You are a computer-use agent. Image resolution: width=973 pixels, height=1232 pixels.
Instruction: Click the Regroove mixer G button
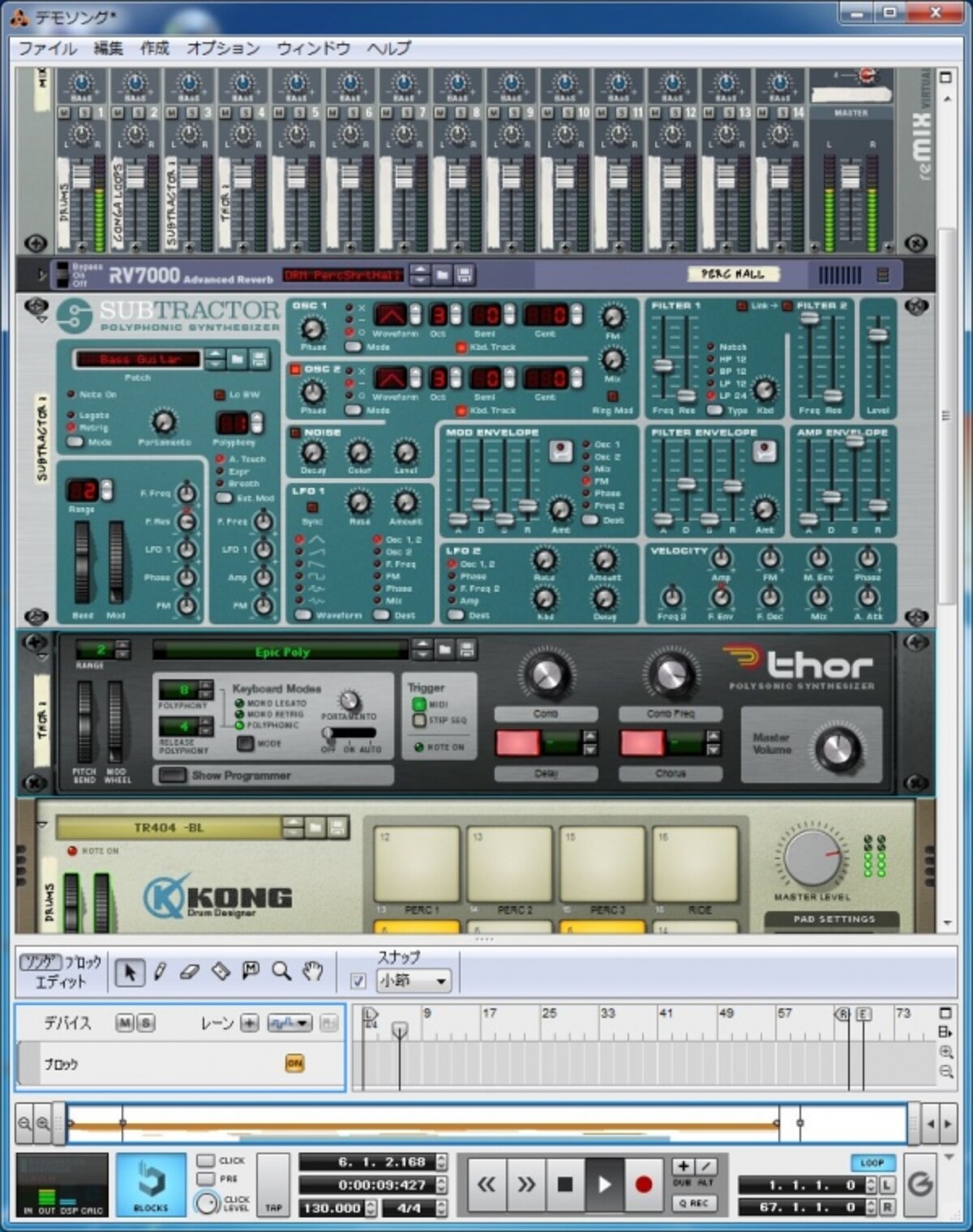920,1185
